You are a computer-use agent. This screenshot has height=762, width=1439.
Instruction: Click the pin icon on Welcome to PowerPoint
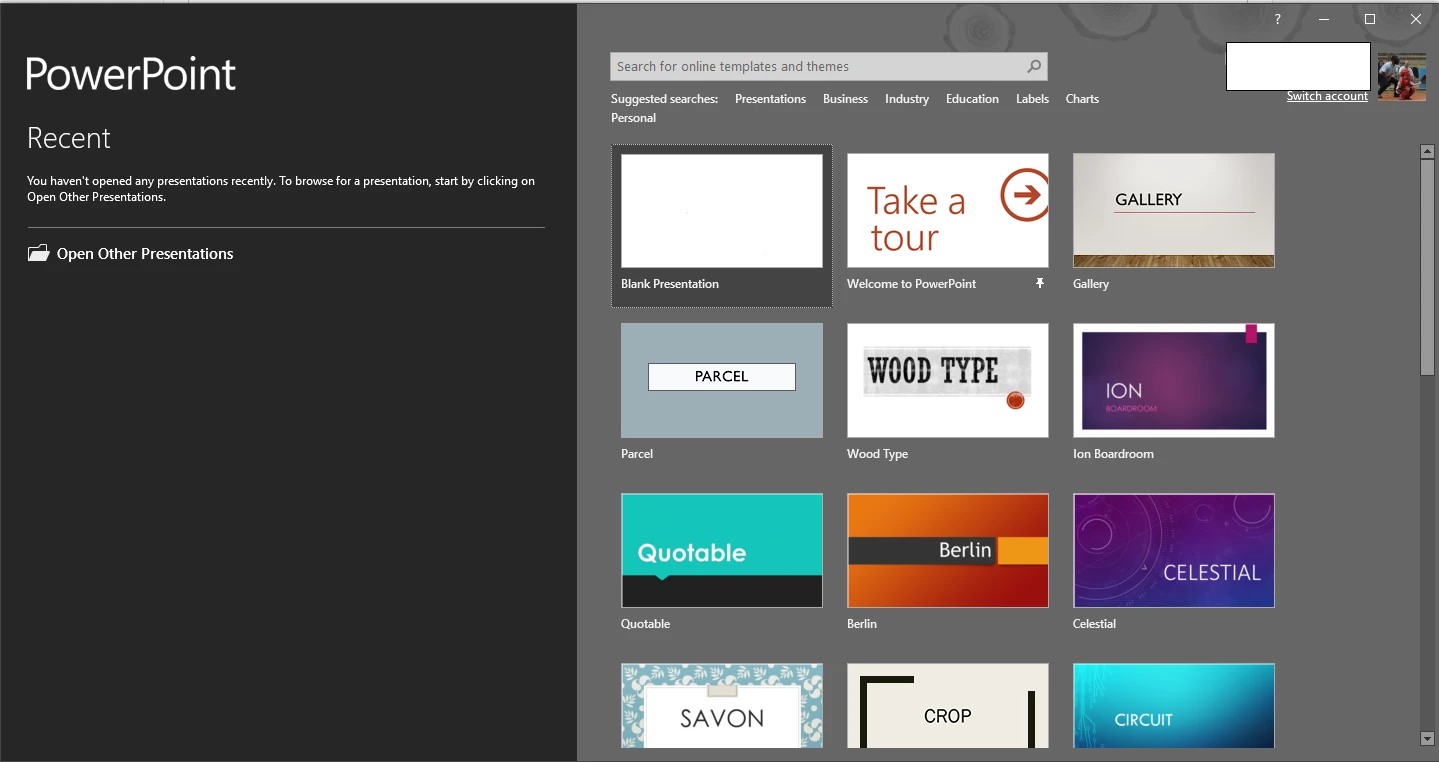(x=1040, y=284)
